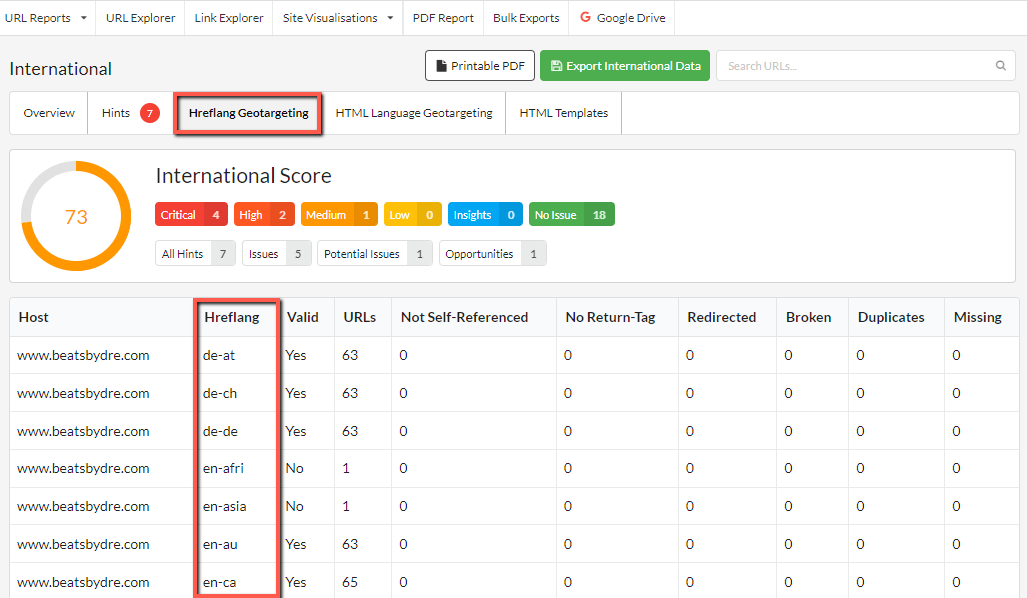Show Insights hints filter

click(485, 215)
